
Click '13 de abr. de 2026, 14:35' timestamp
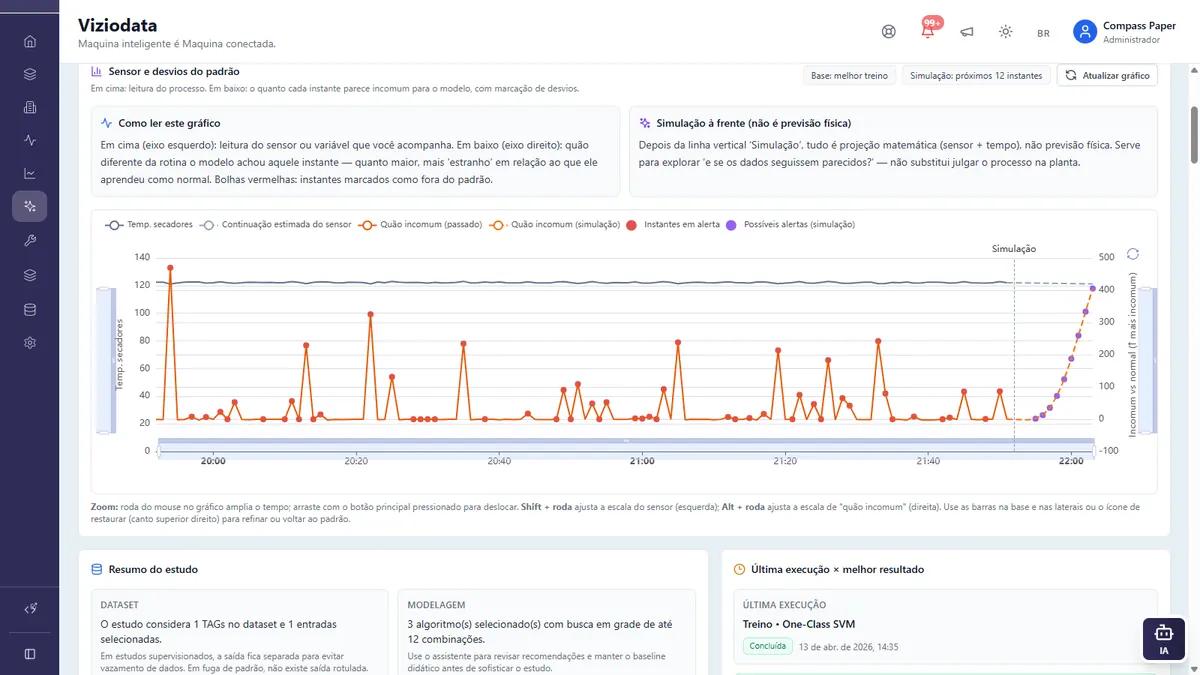849,647
